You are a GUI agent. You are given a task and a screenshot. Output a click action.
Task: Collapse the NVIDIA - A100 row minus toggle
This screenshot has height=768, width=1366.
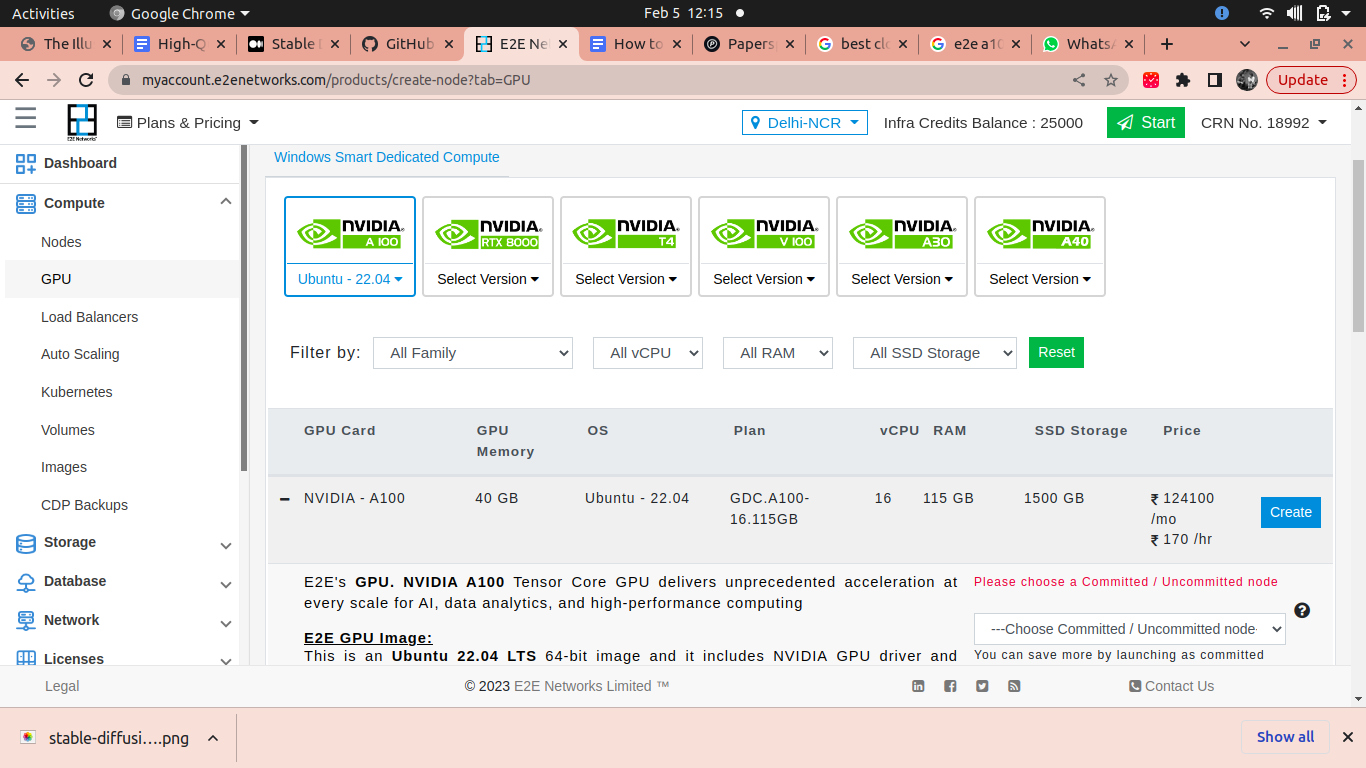pos(285,499)
